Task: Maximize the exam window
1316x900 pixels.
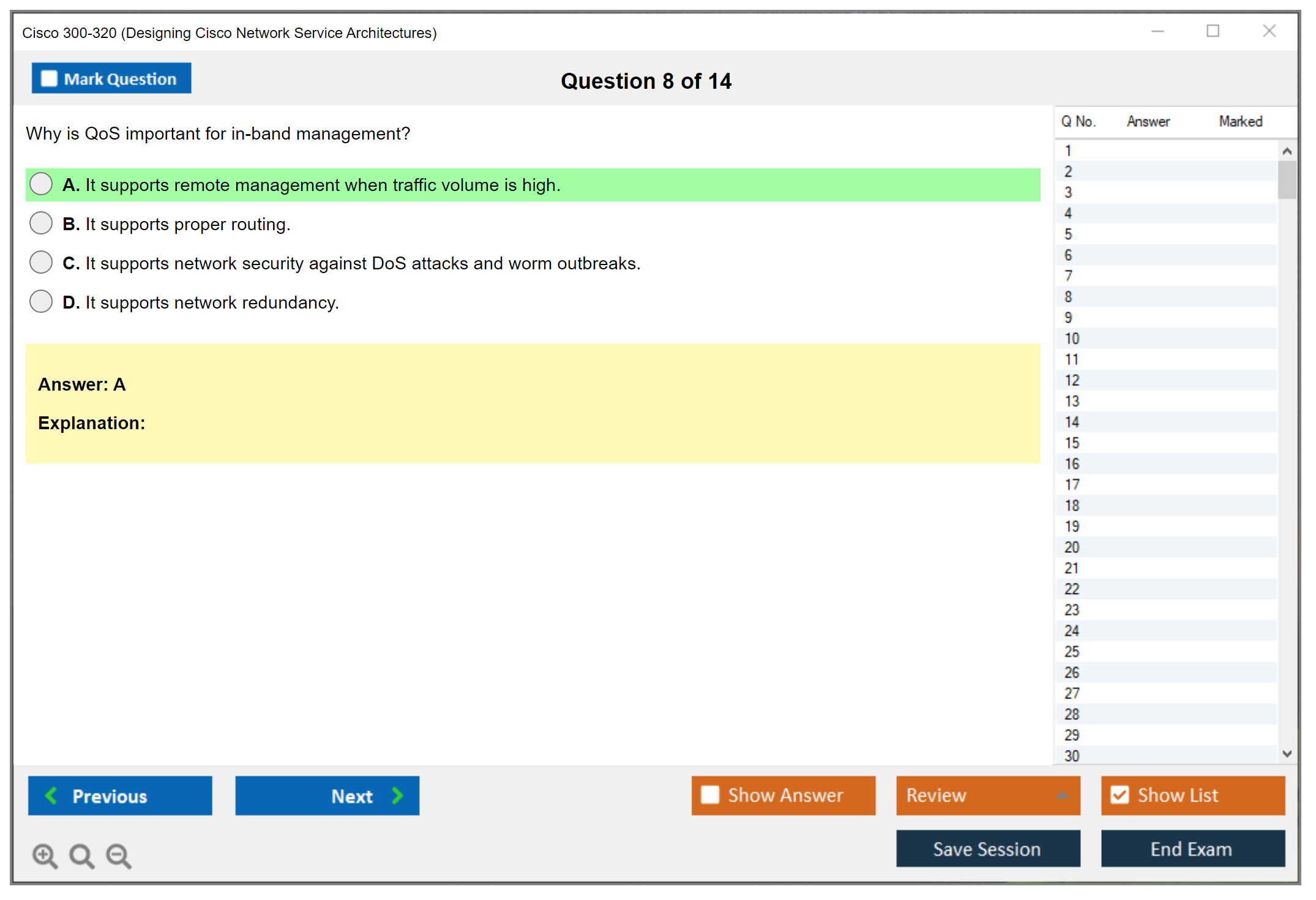Action: click(x=1213, y=31)
